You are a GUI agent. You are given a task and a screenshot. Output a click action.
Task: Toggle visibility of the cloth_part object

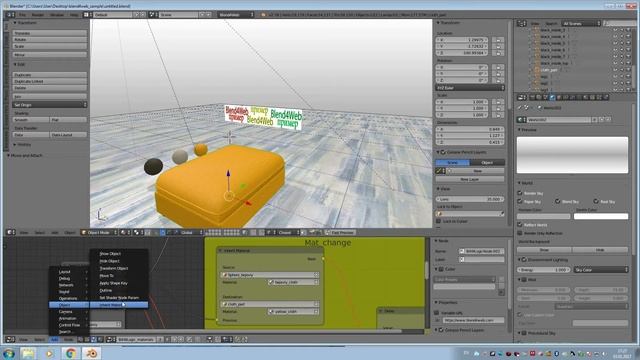(x=615, y=70)
